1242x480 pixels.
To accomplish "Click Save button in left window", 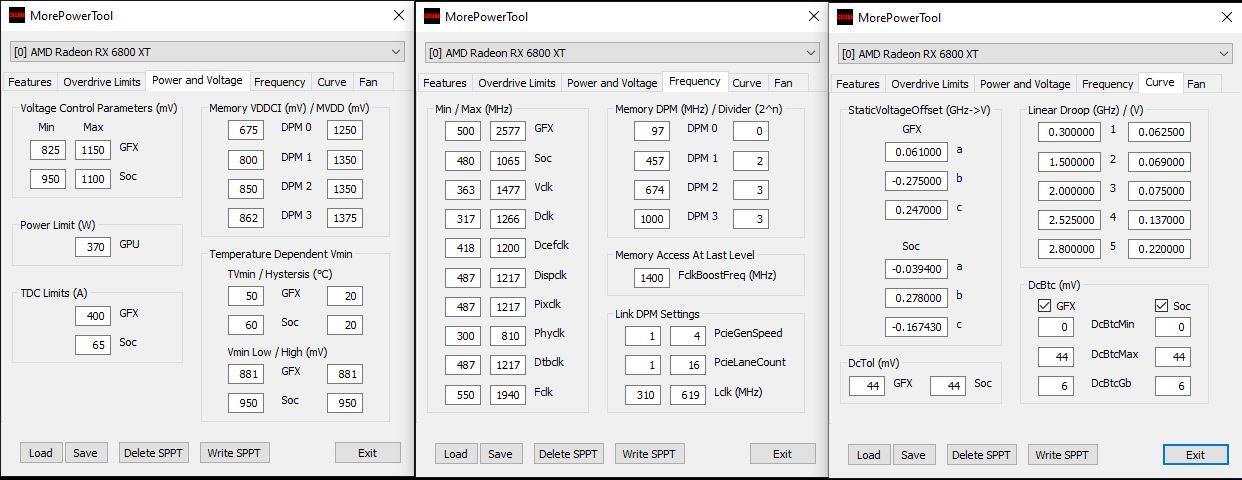I will click(x=86, y=453).
